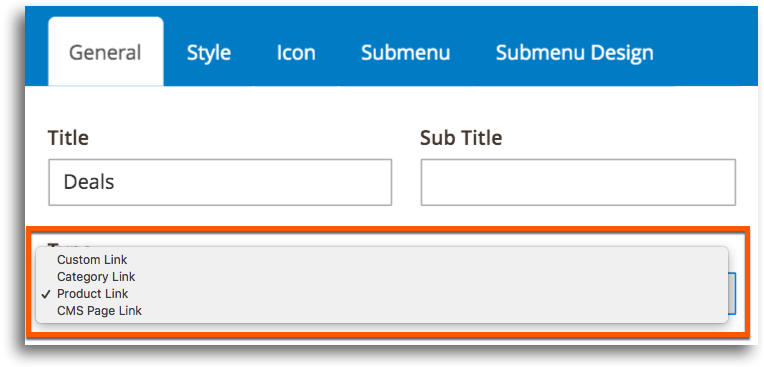Open the Submenu Design tab

click(574, 53)
